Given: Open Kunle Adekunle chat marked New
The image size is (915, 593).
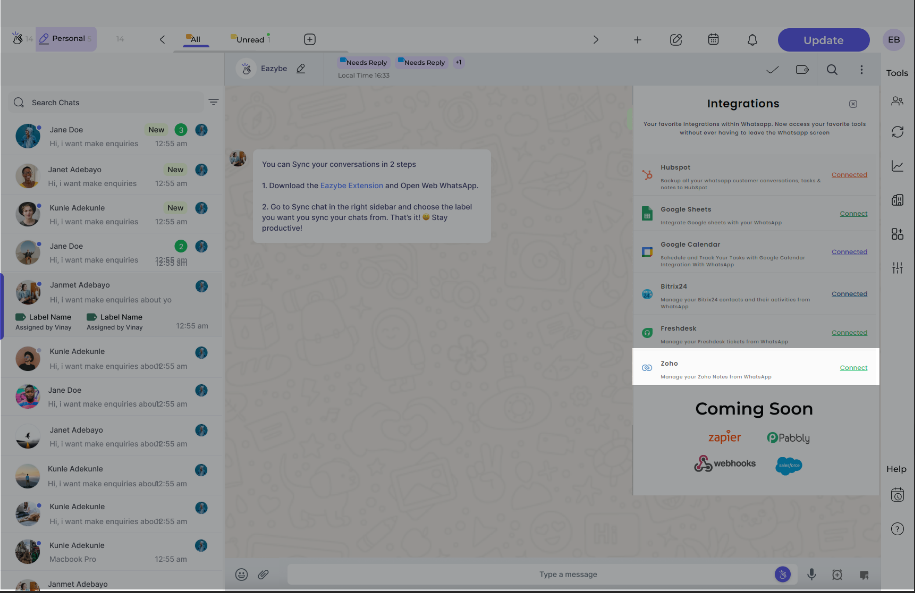Looking at the screenshot, I should point(112,214).
